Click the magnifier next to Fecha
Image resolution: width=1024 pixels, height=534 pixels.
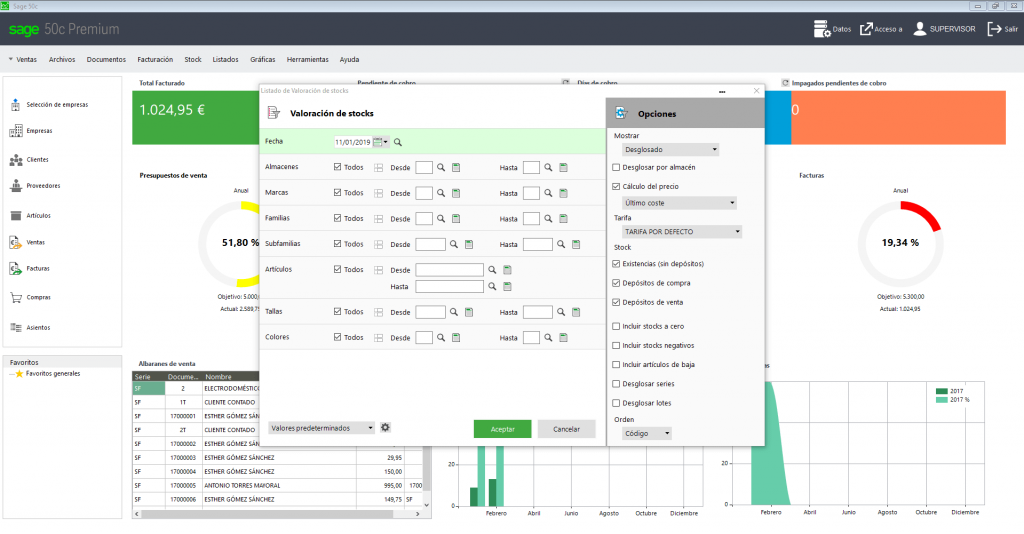point(397,143)
